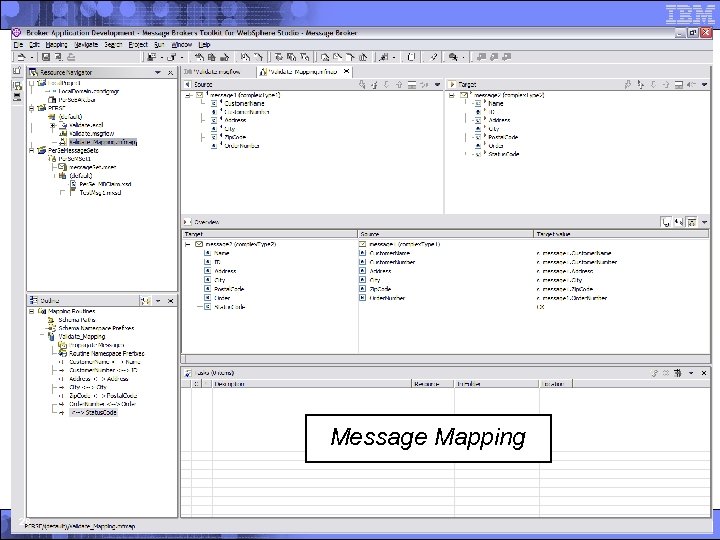Image resolution: width=720 pixels, height=540 pixels.
Task: Close the Validate_Mapping editor tab
Action: click(347, 71)
